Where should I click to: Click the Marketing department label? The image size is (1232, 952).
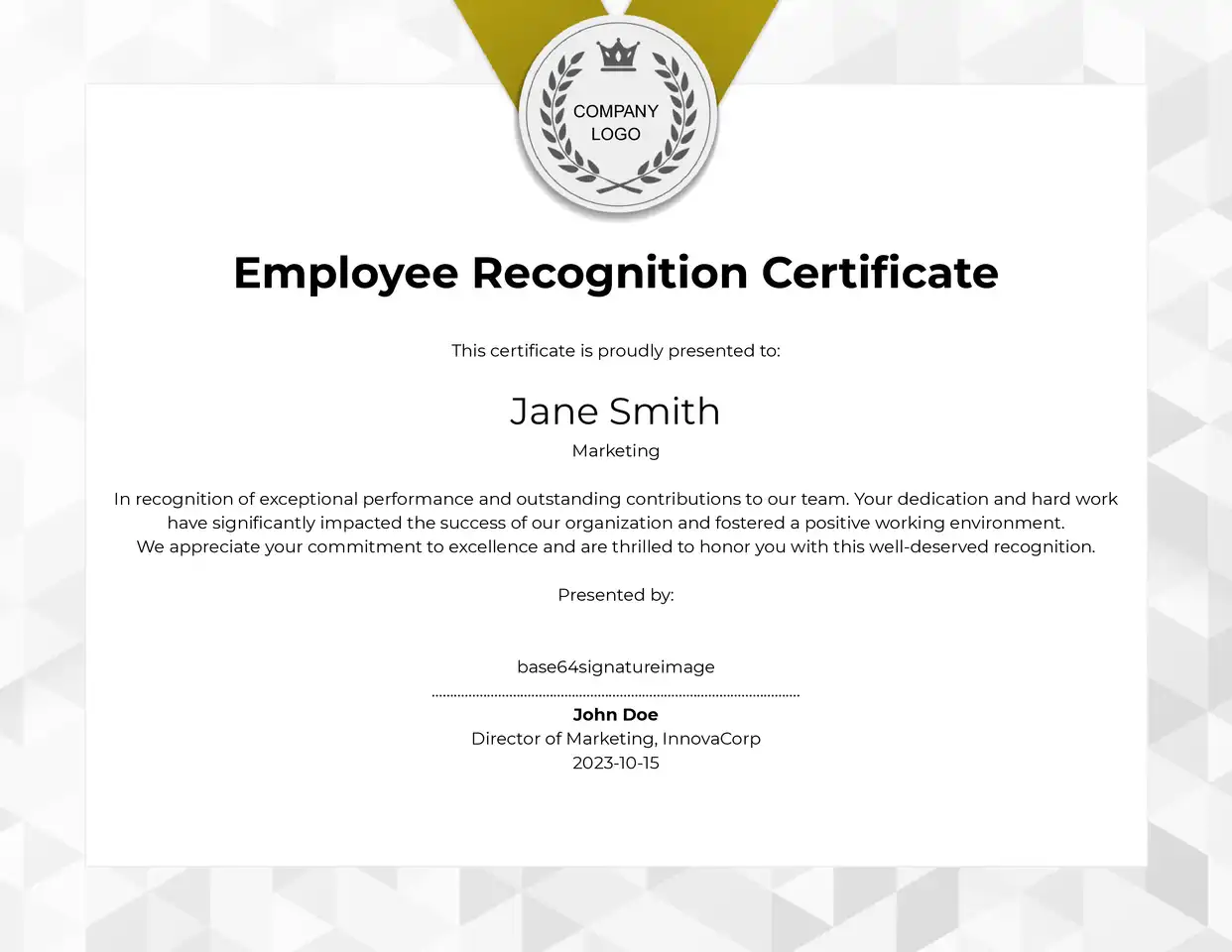click(x=615, y=450)
